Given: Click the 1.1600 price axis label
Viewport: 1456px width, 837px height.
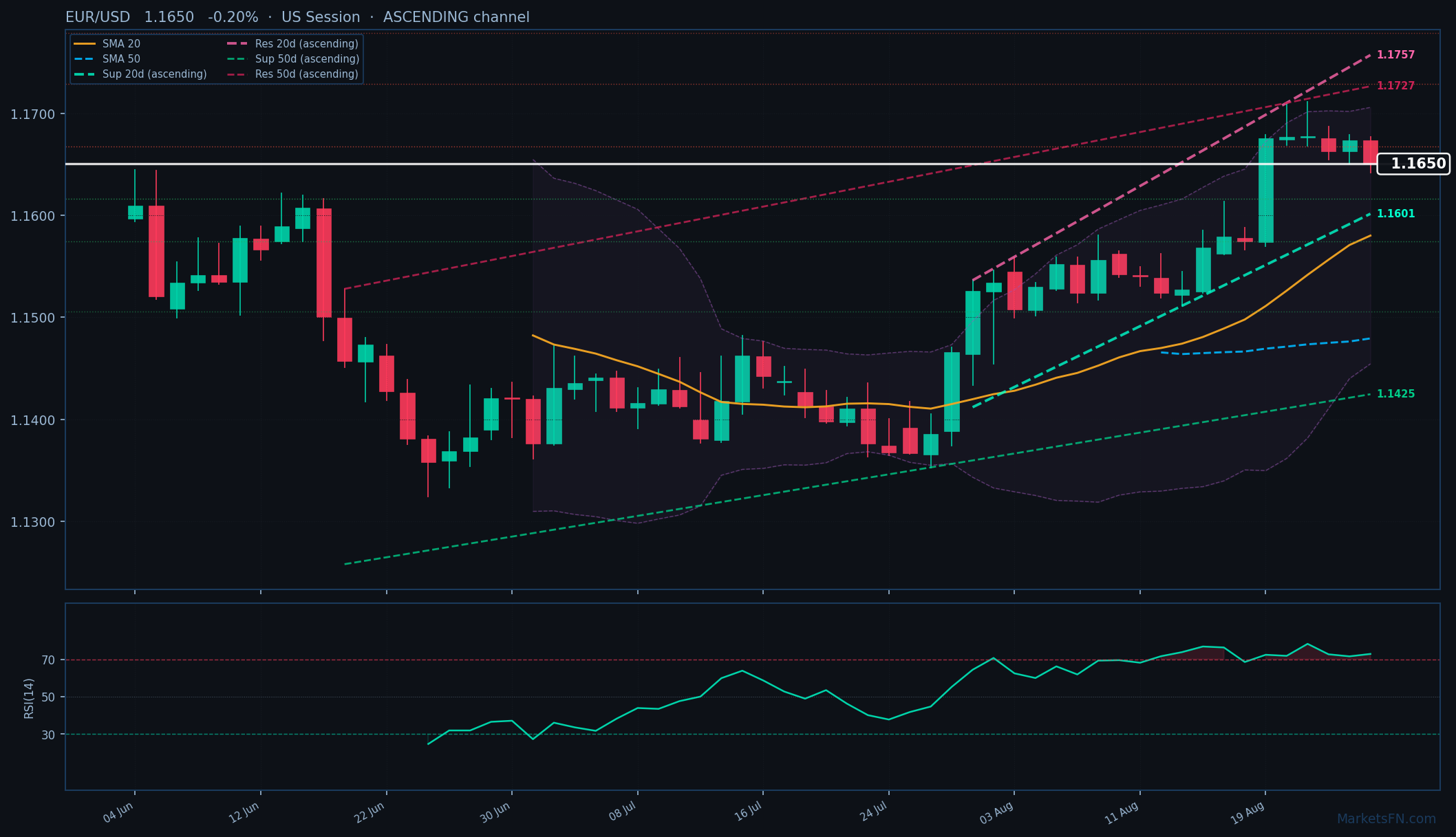Looking at the screenshot, I should point(33,216).
